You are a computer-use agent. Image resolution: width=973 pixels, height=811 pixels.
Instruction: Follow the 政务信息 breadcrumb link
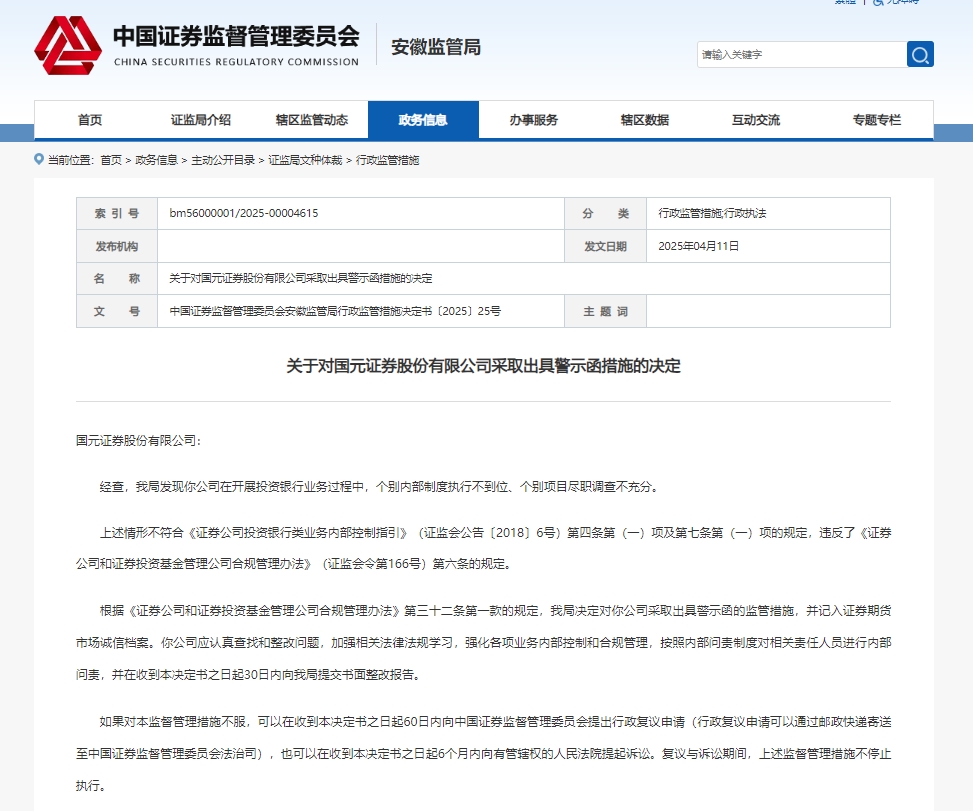coord(156,160)
